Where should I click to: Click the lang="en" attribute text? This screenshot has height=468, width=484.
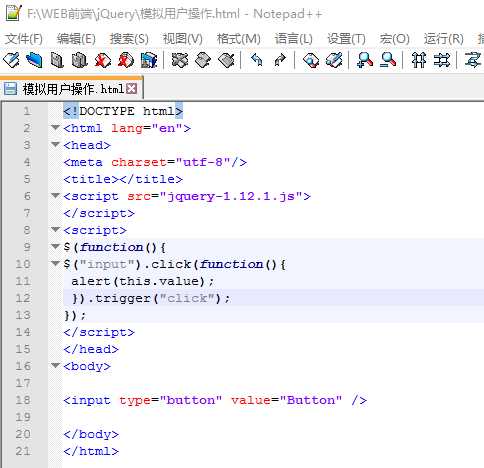[147, 128]
